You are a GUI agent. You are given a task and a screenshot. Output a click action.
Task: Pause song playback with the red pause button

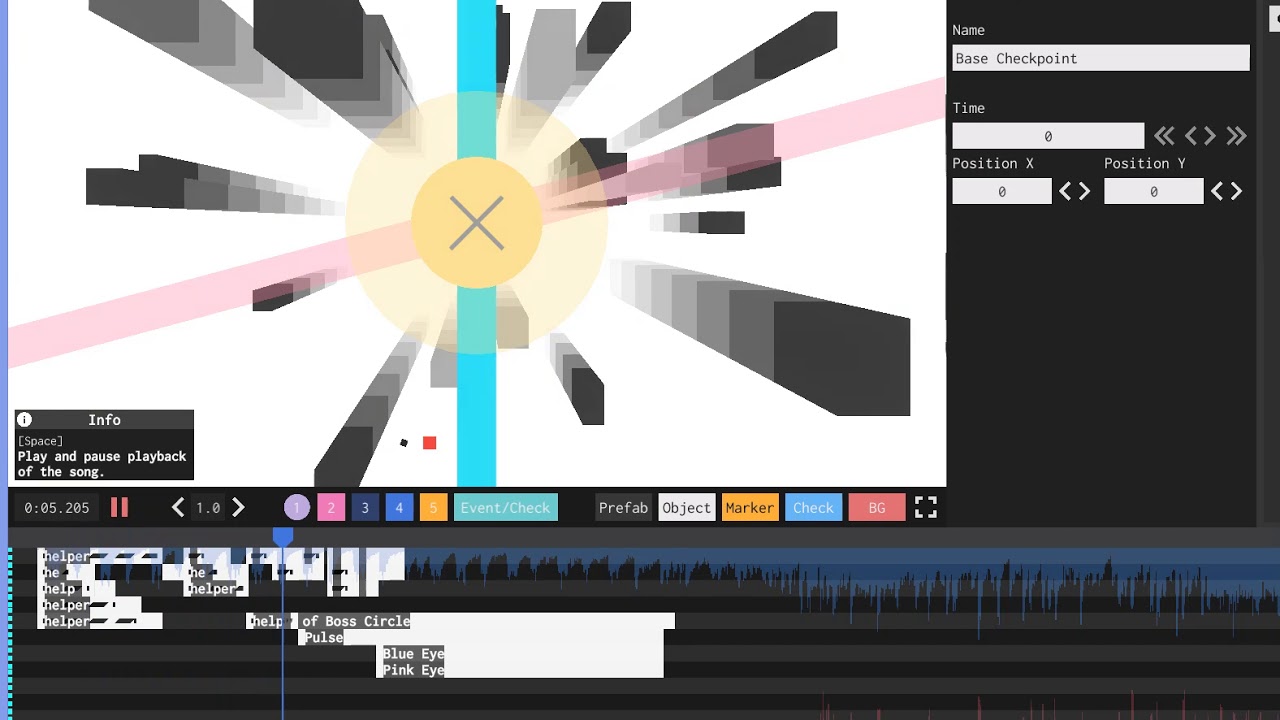119,508
